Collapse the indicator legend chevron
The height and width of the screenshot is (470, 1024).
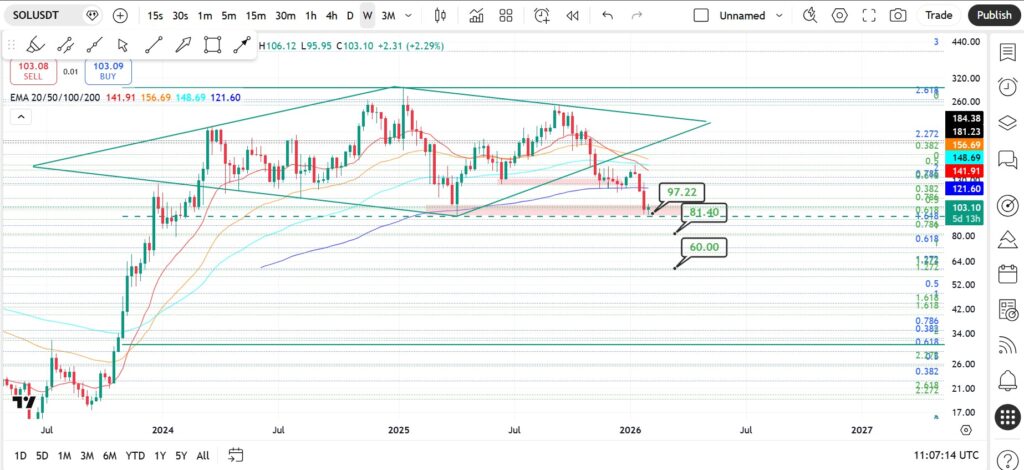(x=21, y=117)
